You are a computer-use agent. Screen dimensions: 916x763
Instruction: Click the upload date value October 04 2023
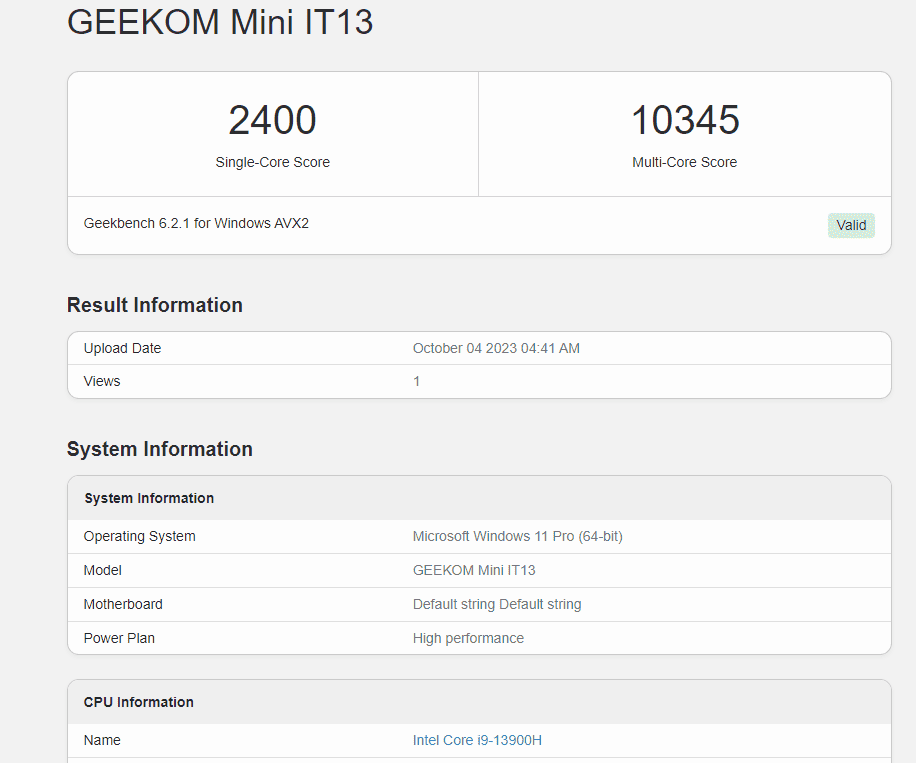coord(496,348)
